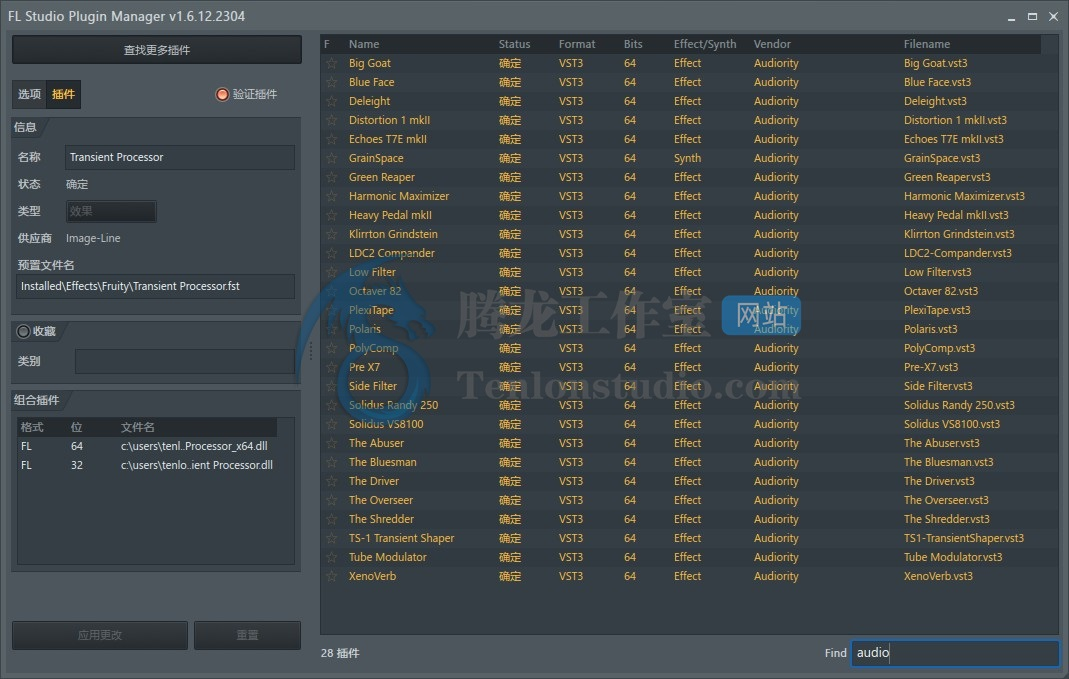Select the 64-bit FL combined plugin row

coord(147,447)
